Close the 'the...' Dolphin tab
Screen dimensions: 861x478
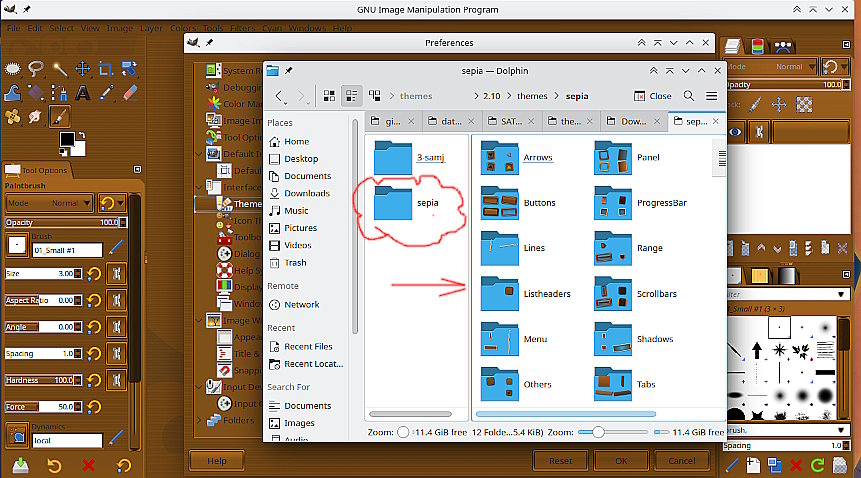pyautogui.click(x=590, y=121)
